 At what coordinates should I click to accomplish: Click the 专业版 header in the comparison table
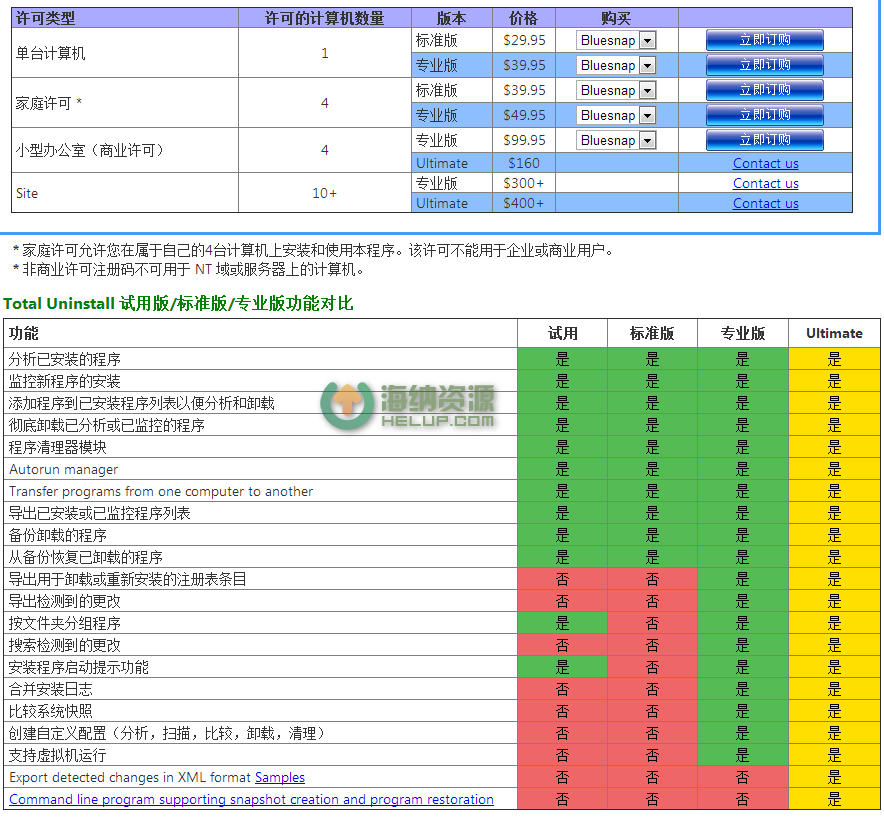point(743,333)
